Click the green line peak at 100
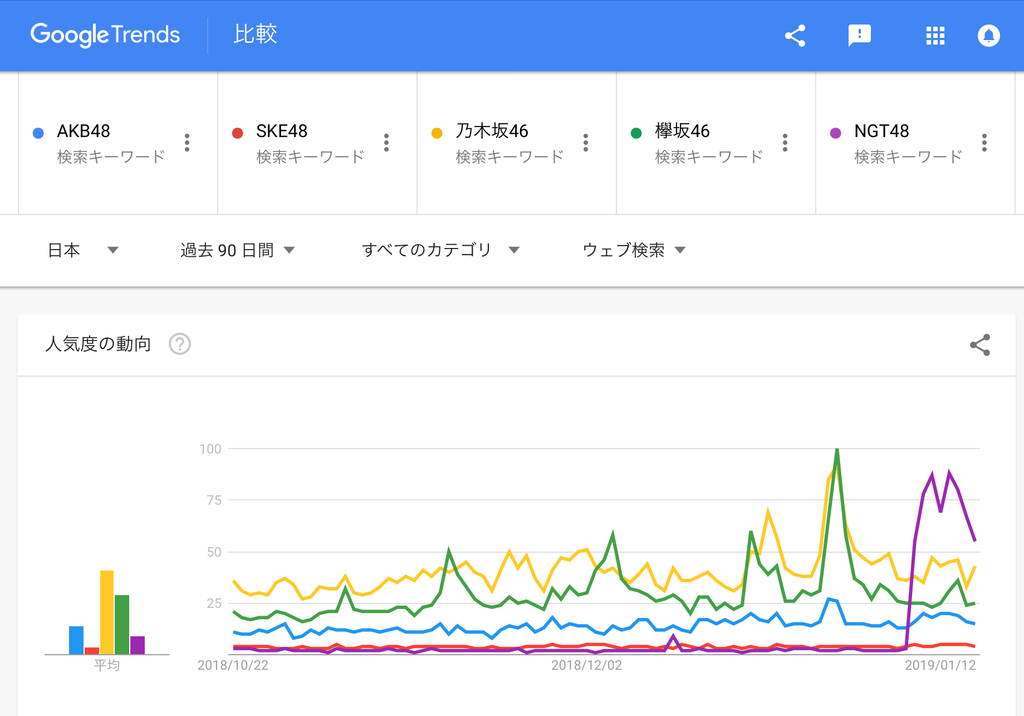This screenshot has height=716, width=1024. [x=837, y=451]
